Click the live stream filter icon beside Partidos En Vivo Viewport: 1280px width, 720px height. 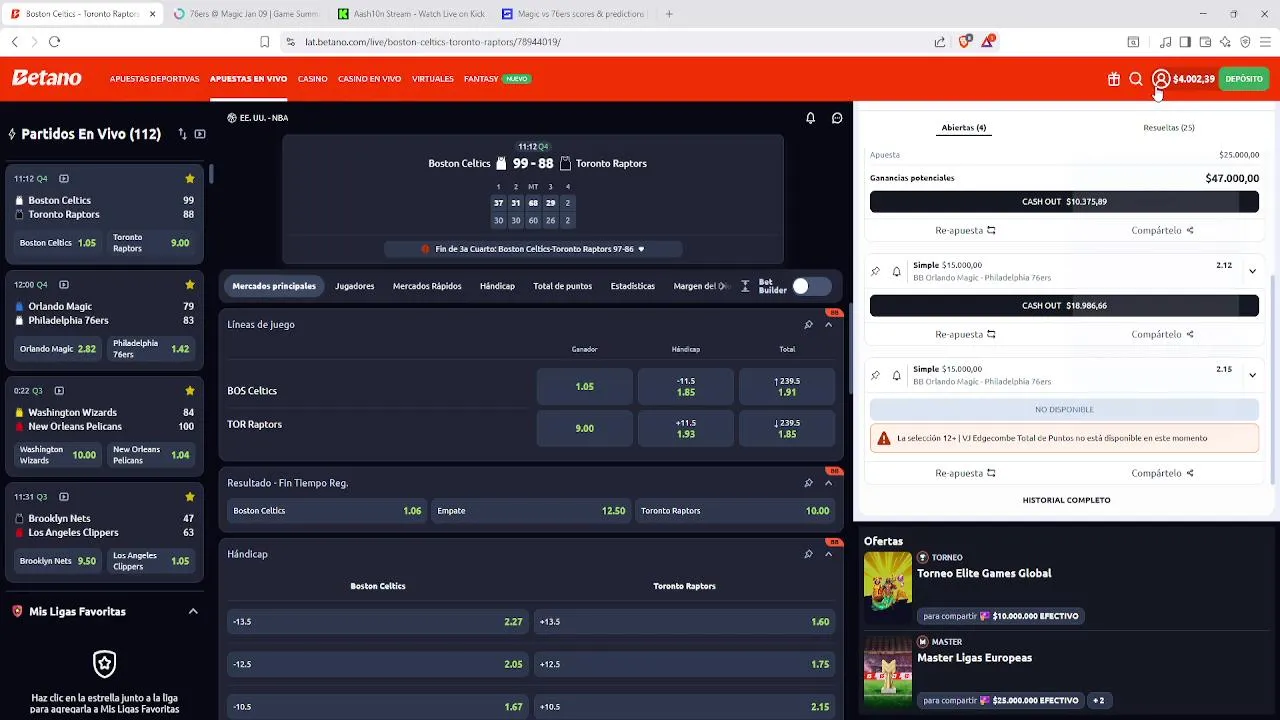pyautogui.click(x=200, y=134)
